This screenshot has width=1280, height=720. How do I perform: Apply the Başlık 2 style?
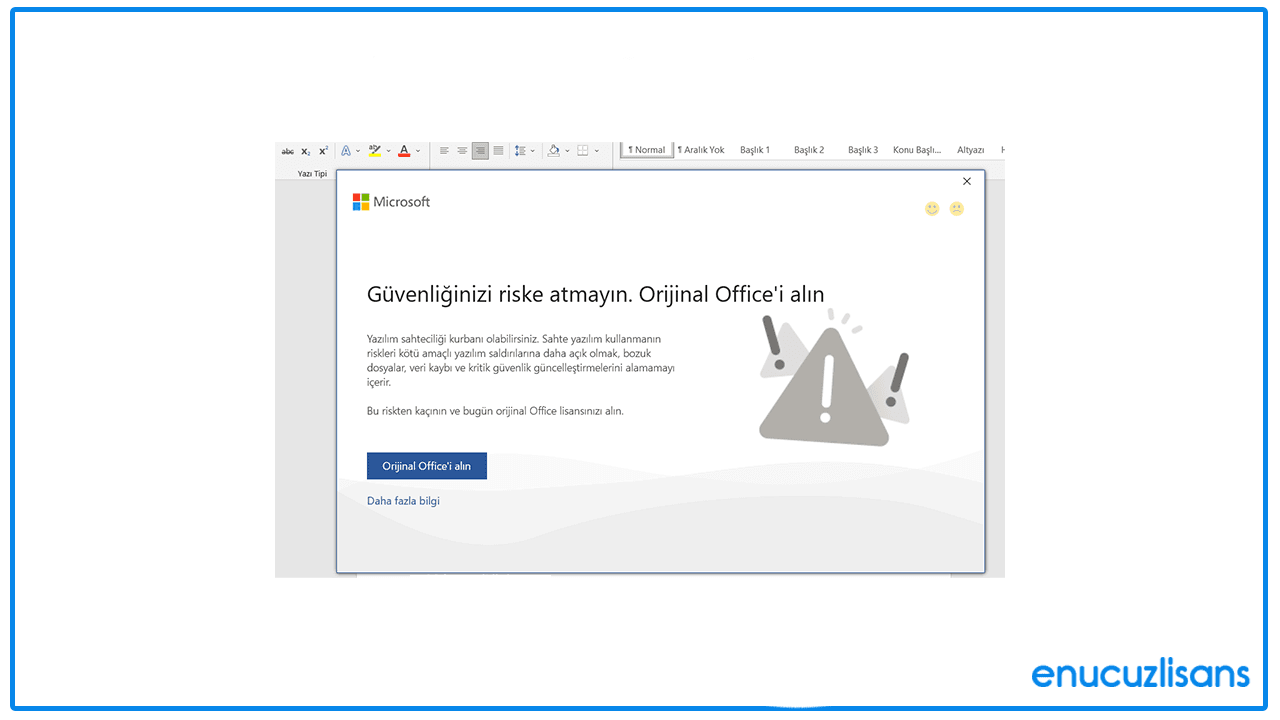(x=809, y=150)
